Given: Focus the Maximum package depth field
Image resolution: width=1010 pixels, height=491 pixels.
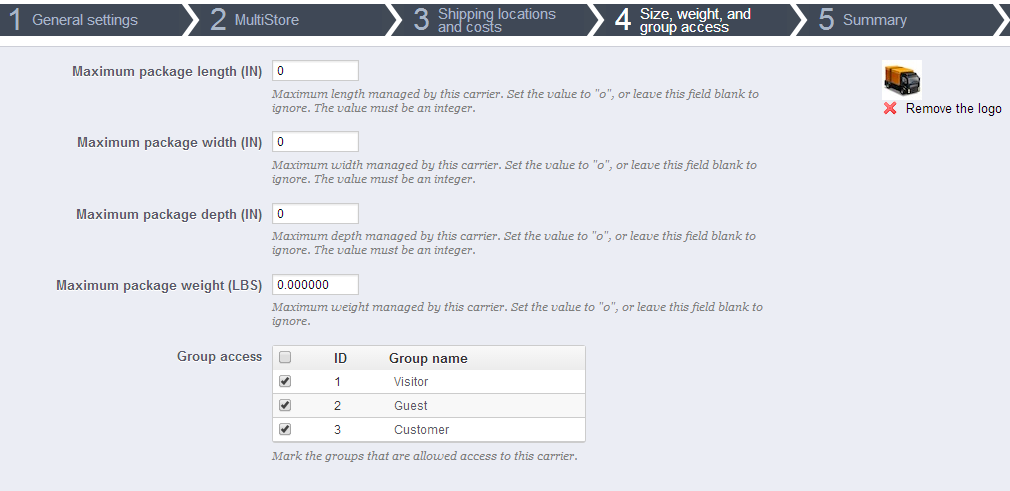Looking at the screenshot, I should tap(315, 214).
